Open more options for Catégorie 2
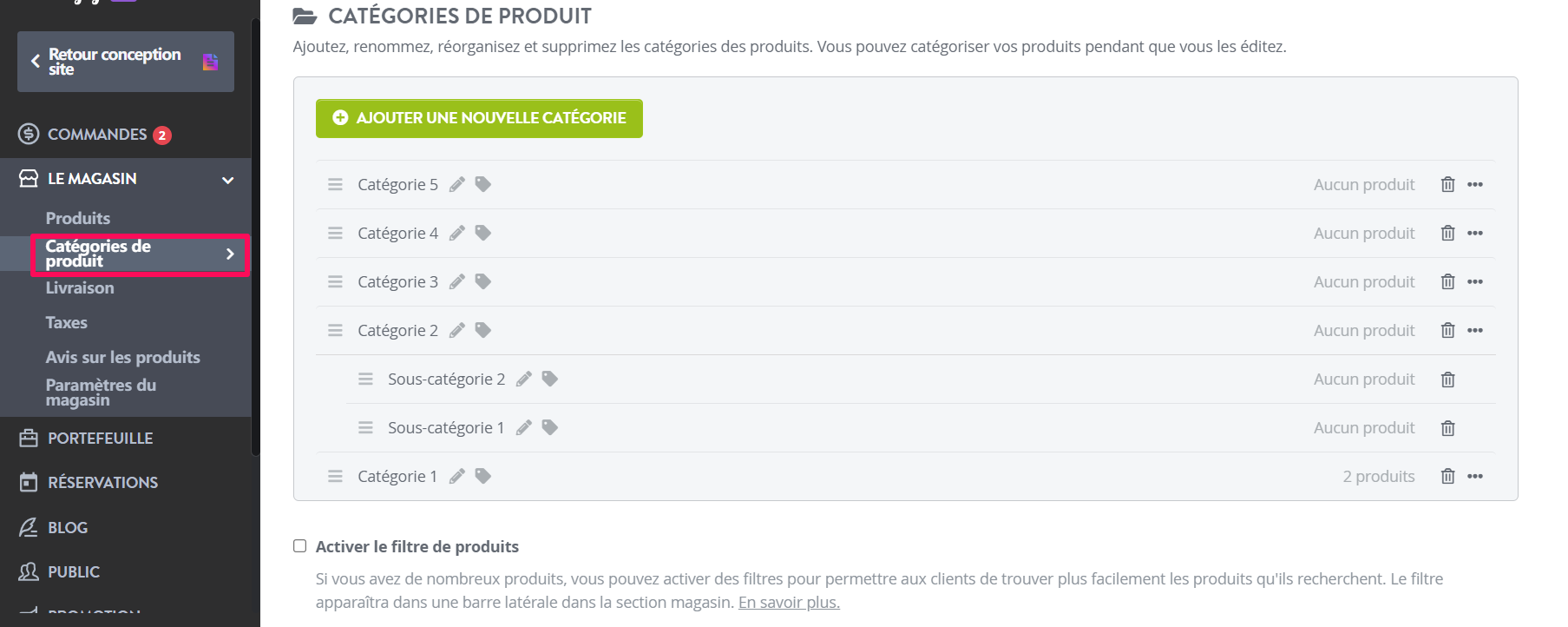Screen dimensions: 1568x627 click(x=1475, y=330)
